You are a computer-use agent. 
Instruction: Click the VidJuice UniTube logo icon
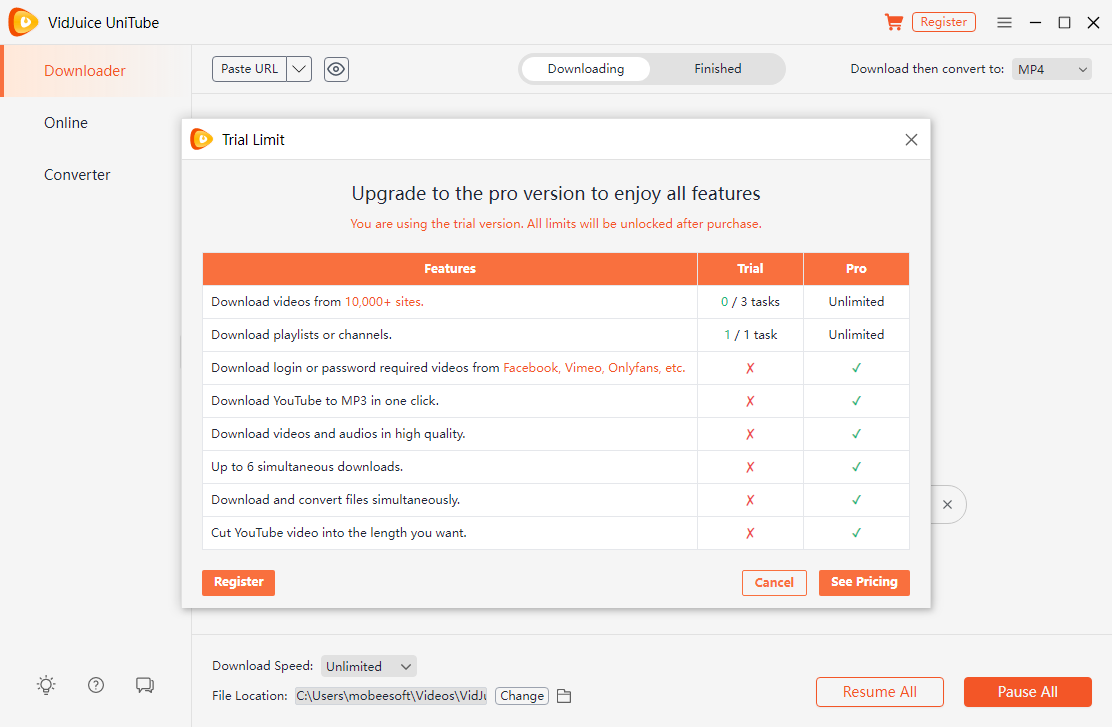[23, 23]
